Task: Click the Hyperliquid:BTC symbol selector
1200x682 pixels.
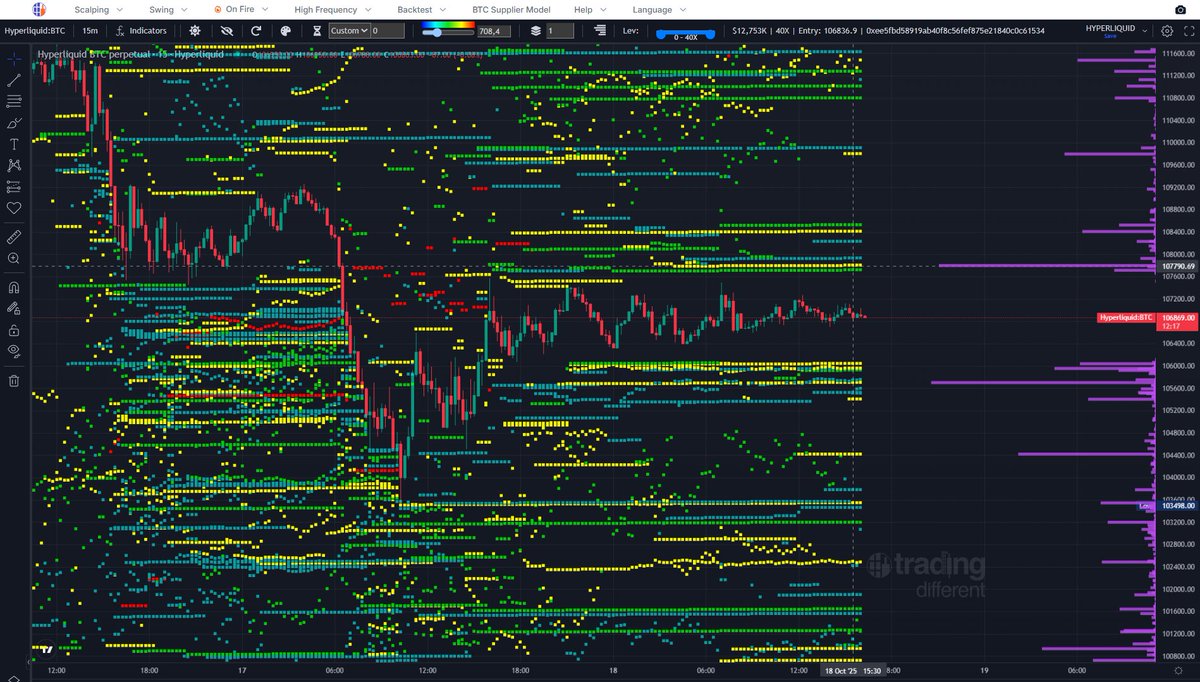Action: [x=37, y=31]
